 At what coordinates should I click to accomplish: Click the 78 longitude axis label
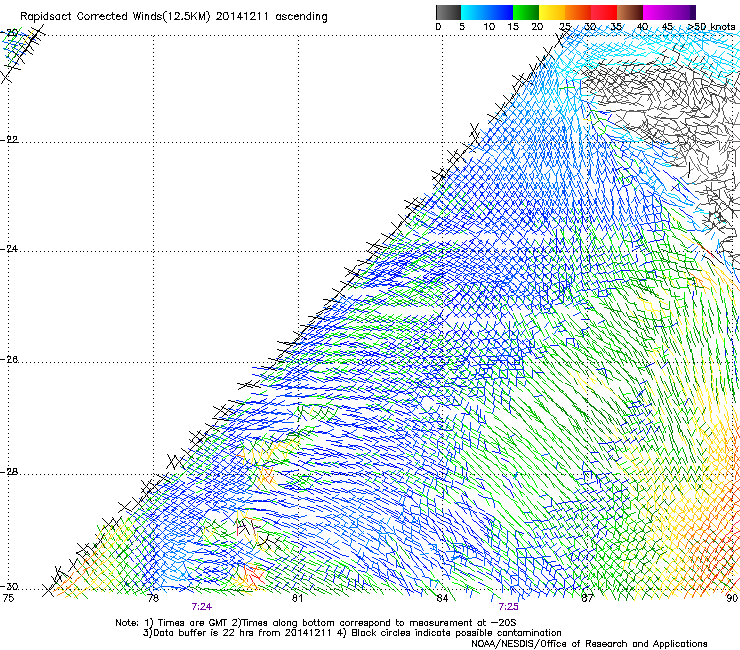coord(153,598)
